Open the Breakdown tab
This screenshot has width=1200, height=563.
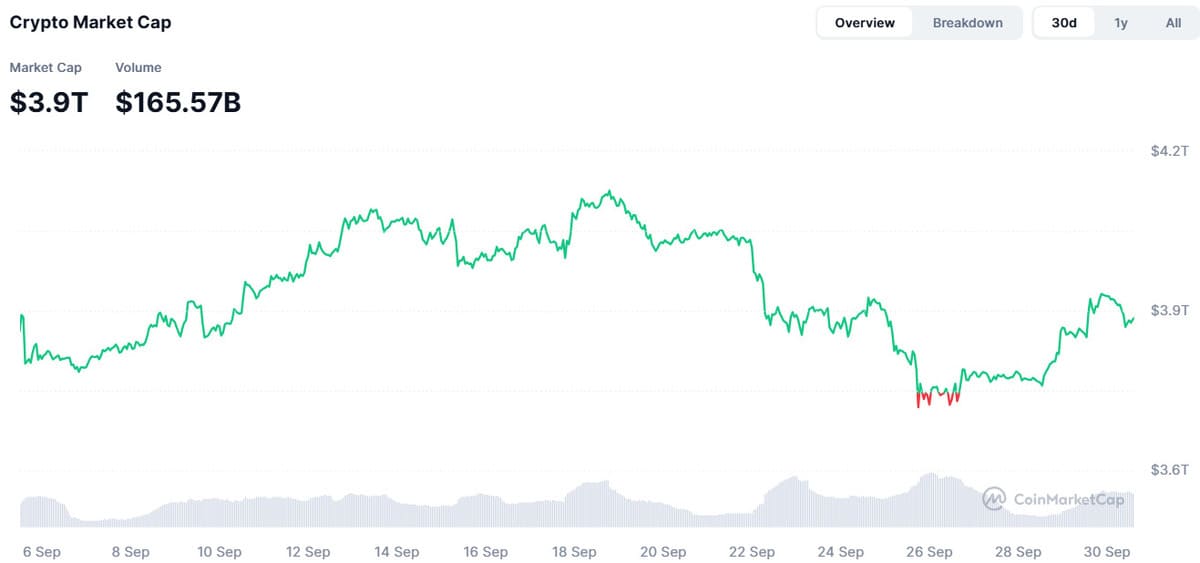[x=967, y=23]
